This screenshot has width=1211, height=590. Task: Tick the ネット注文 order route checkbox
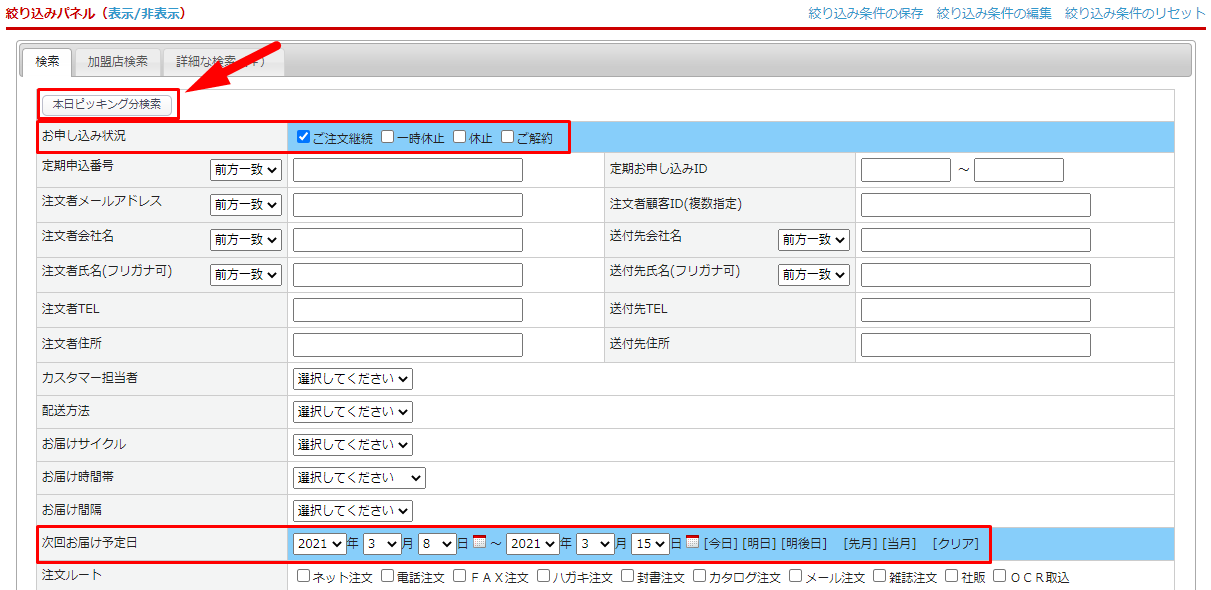click(303, 576)
